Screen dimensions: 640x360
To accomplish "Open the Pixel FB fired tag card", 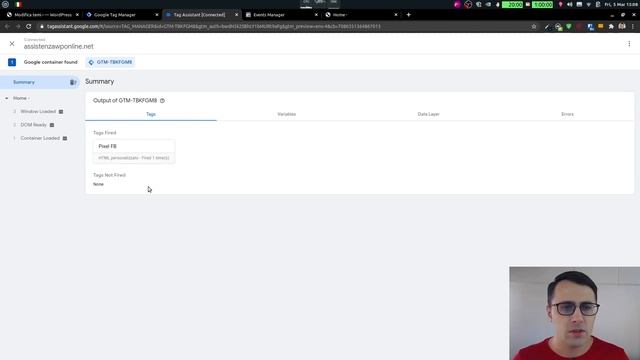I will (134, 151).
